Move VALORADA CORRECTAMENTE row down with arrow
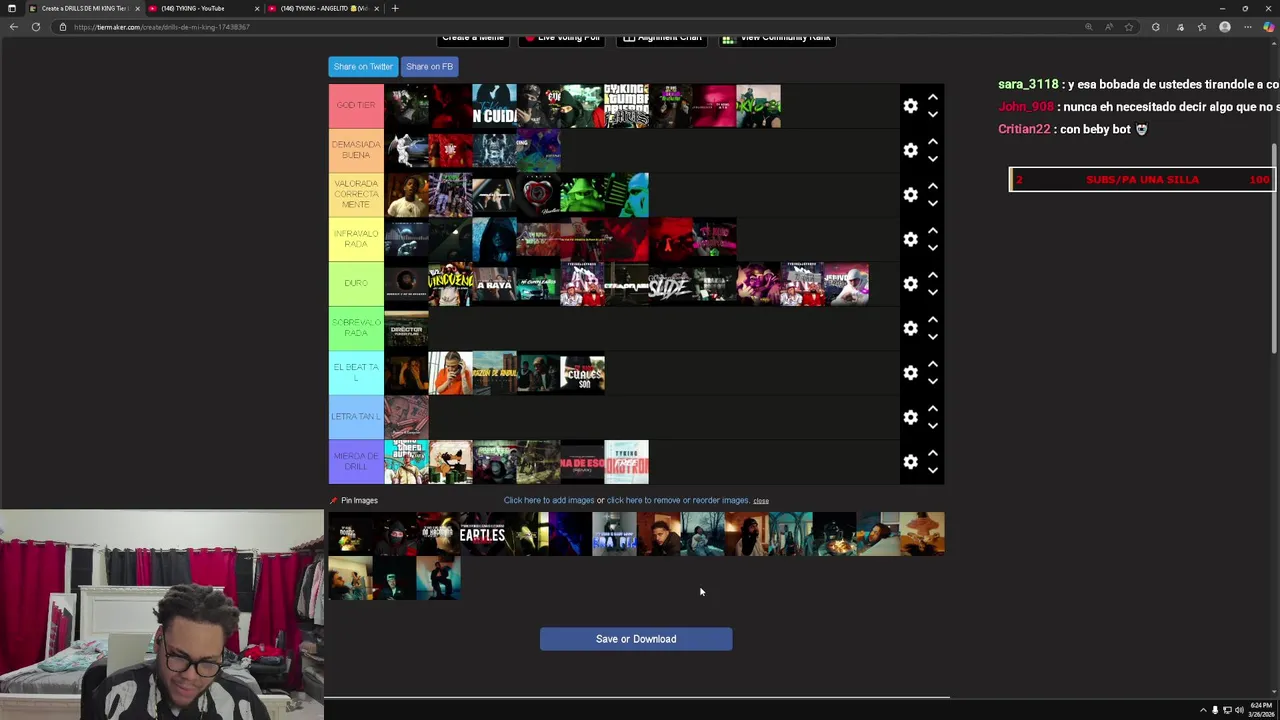The width and height of the screenshot is (1280, 720). [x=932, y=203]
